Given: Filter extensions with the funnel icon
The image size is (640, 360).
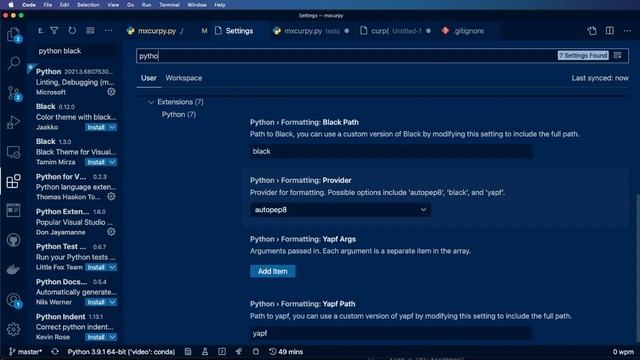Looking at the screenshot, I should (54, 31).
